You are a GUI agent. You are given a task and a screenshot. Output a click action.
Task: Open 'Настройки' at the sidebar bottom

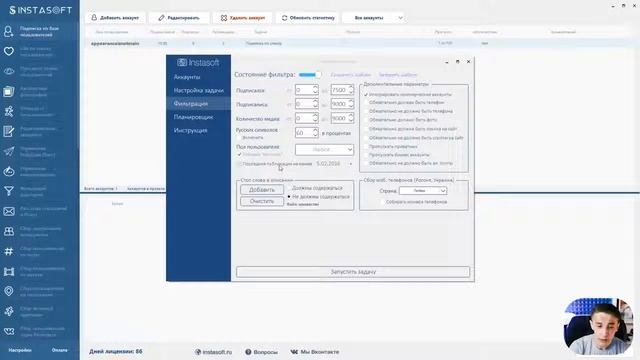coord(20,350)
